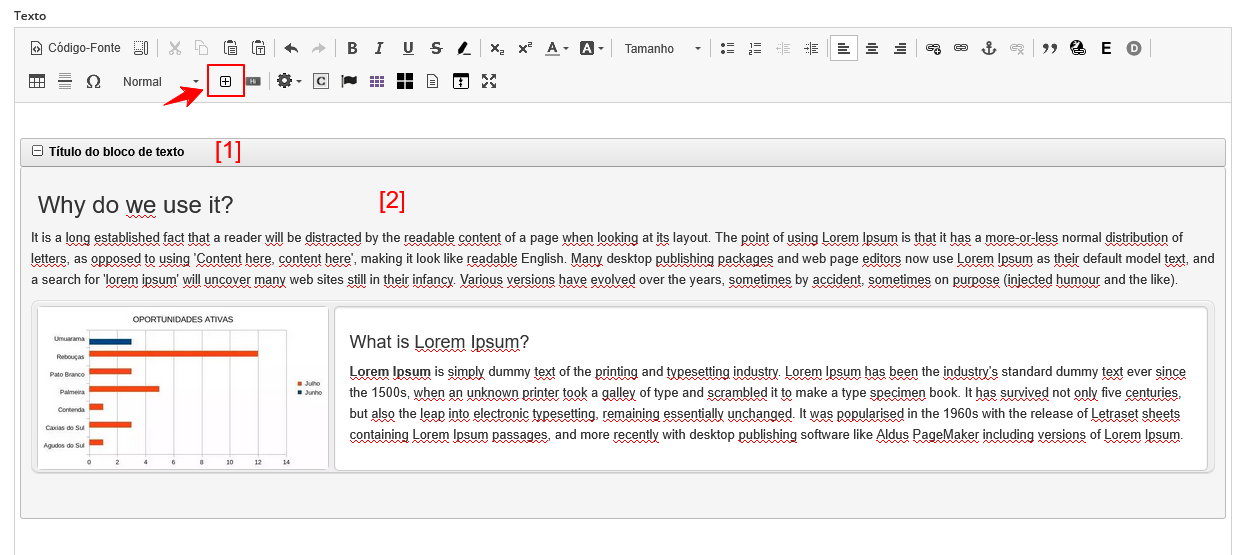1247x555 pixels.
Task: Undo the last action
Action: [291, 48]
